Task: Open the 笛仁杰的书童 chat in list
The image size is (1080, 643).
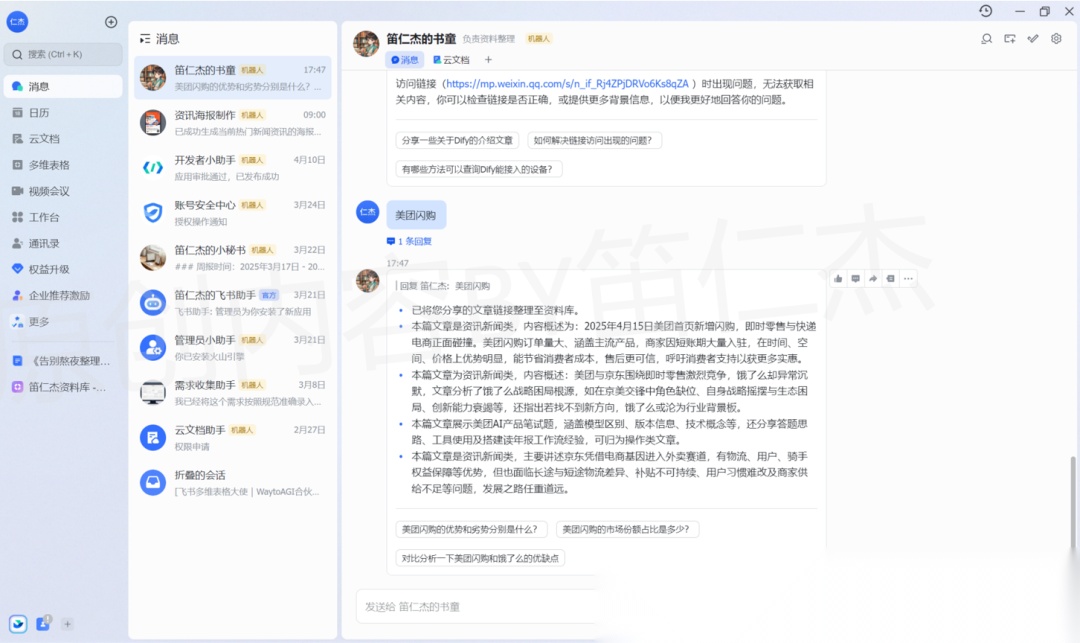Action: click(233, 78)
